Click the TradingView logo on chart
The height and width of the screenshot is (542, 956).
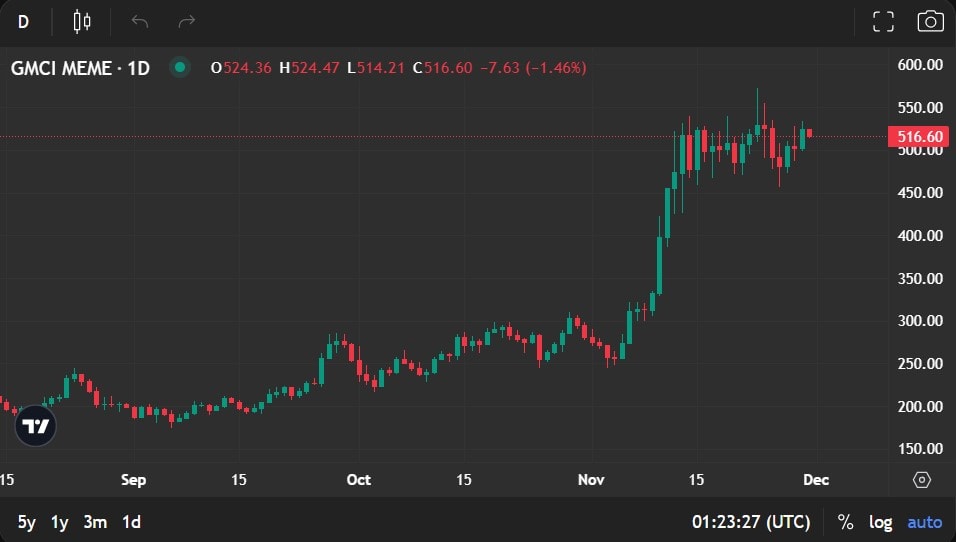point(36,426)
